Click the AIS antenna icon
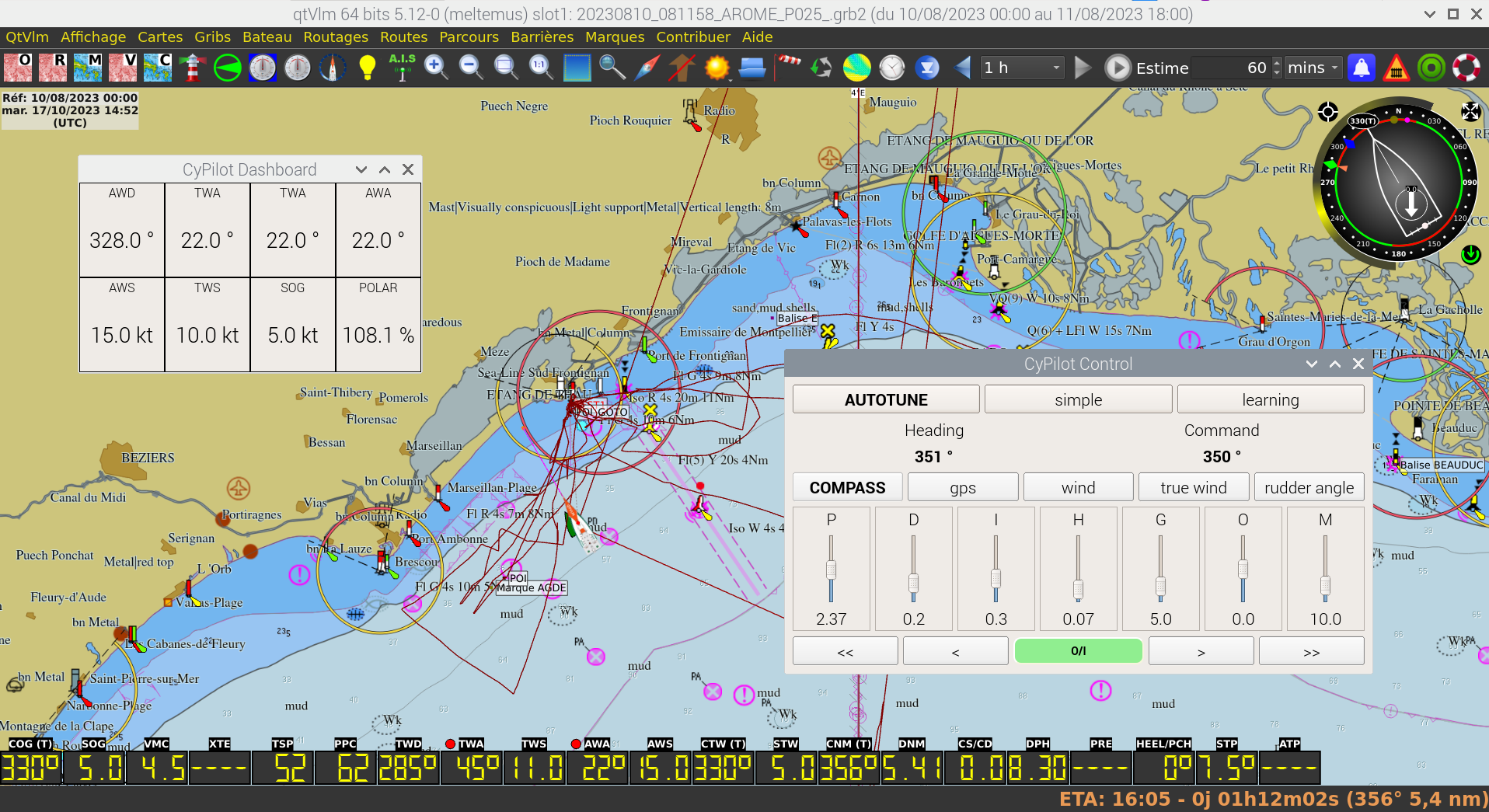The image size is (1489, 812). point(402,68)
